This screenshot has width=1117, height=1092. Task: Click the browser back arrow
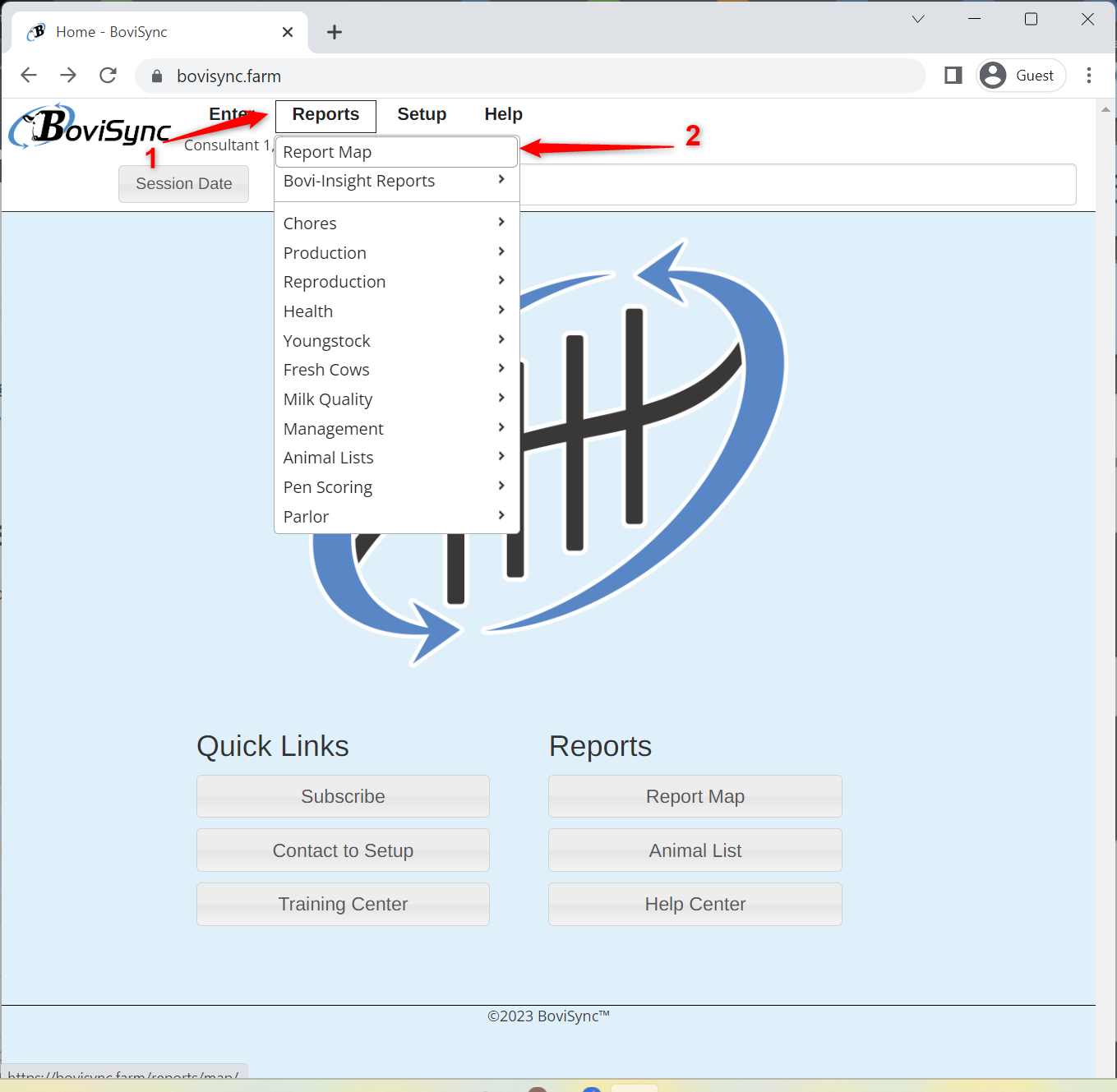point(29,76)
